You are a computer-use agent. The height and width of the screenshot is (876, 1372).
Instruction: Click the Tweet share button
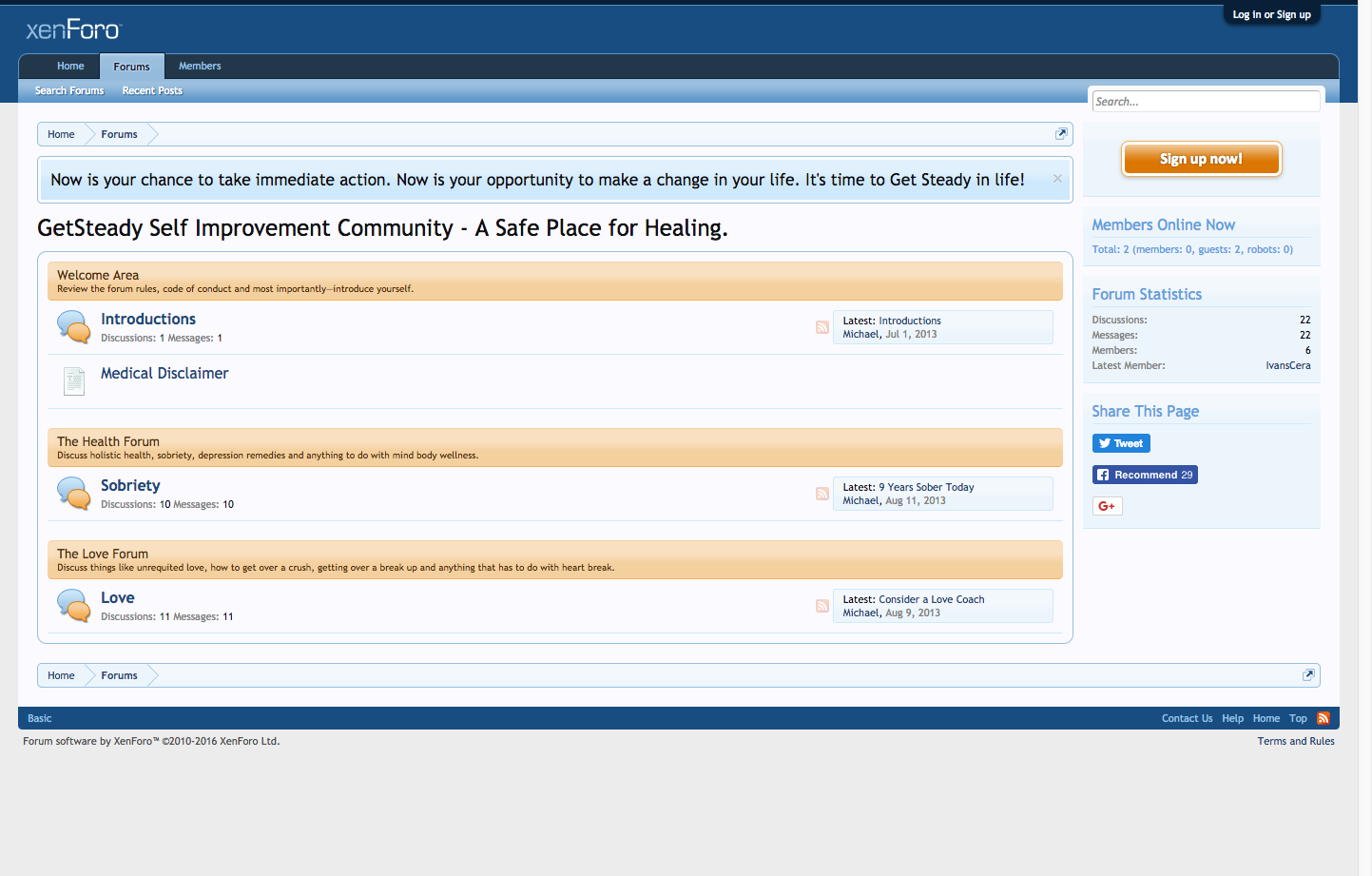pyautogui.click(x=1121, y=443)
